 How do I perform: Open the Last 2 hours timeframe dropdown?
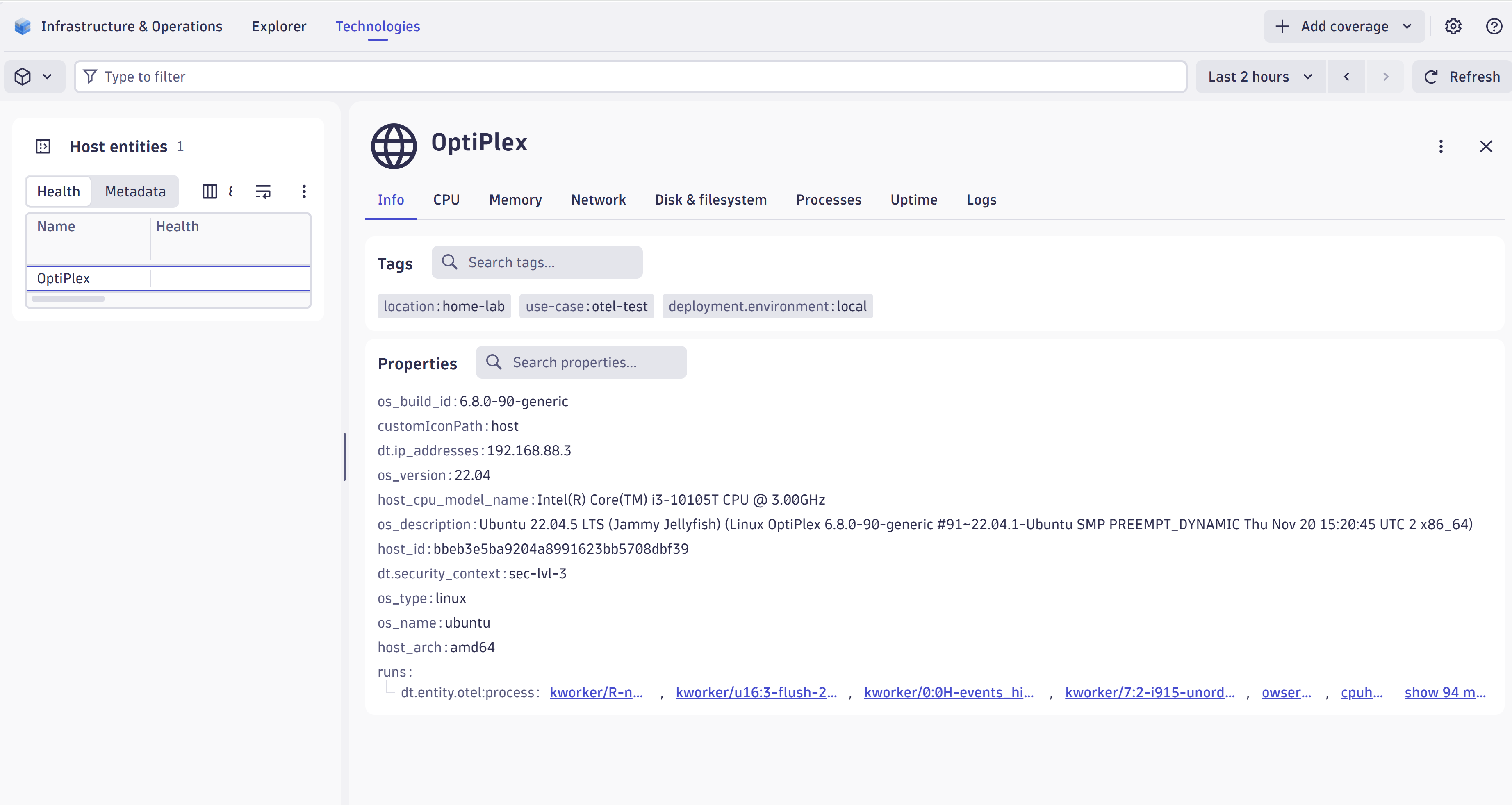tap(1259, 76)
